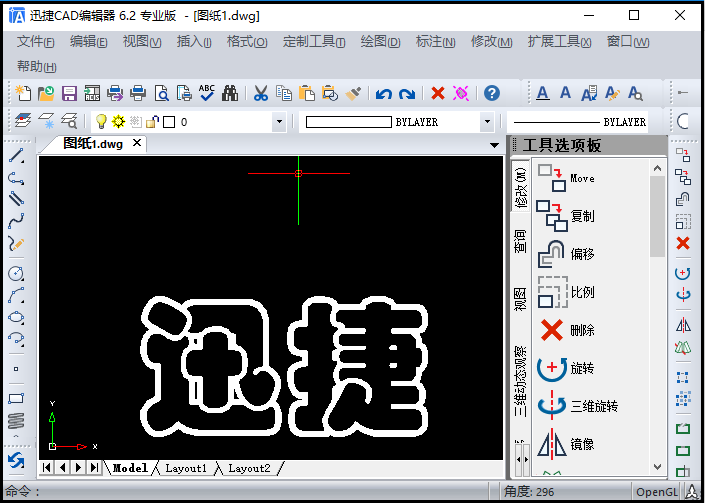Click the printer icon next to print preview
Screen dimensions: 705x503
point(138,93)
